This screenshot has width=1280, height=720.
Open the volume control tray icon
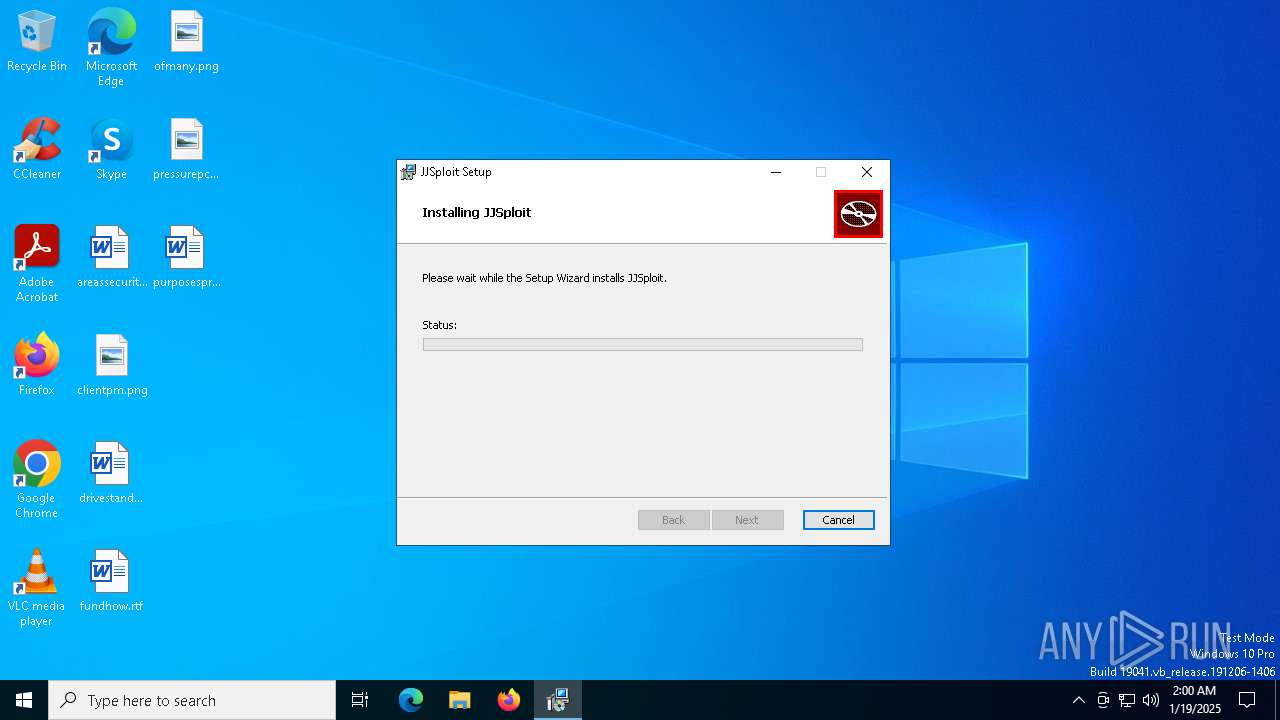click(1151, 700)
